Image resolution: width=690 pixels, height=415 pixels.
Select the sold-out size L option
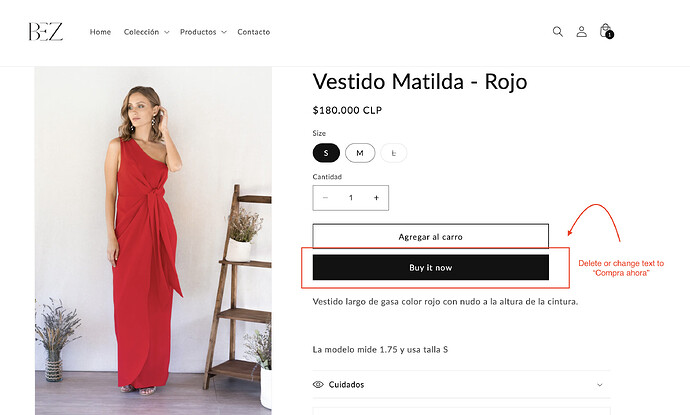point(394,153)
